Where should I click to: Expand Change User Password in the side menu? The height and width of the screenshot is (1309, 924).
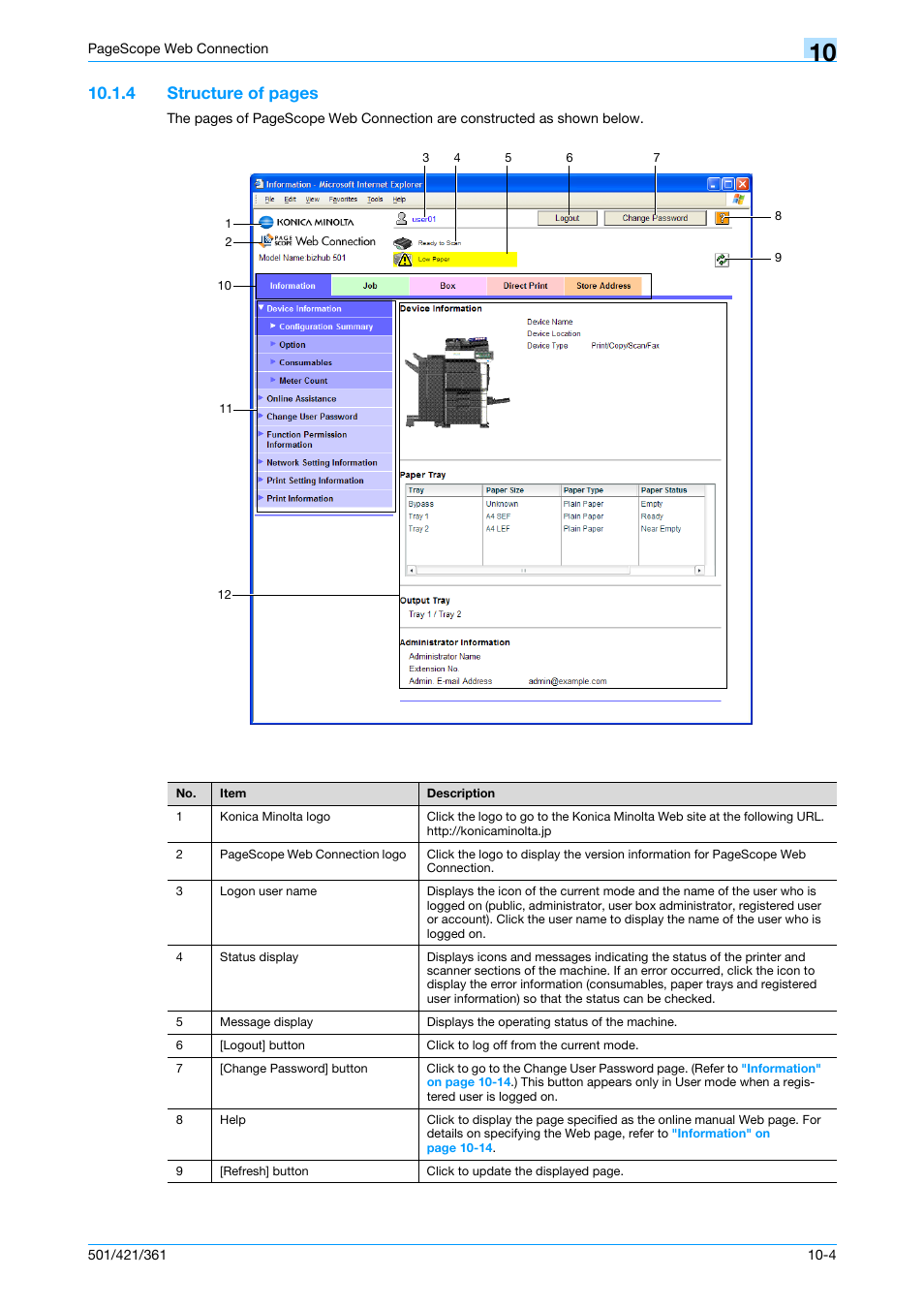click(x=324, y=417)
